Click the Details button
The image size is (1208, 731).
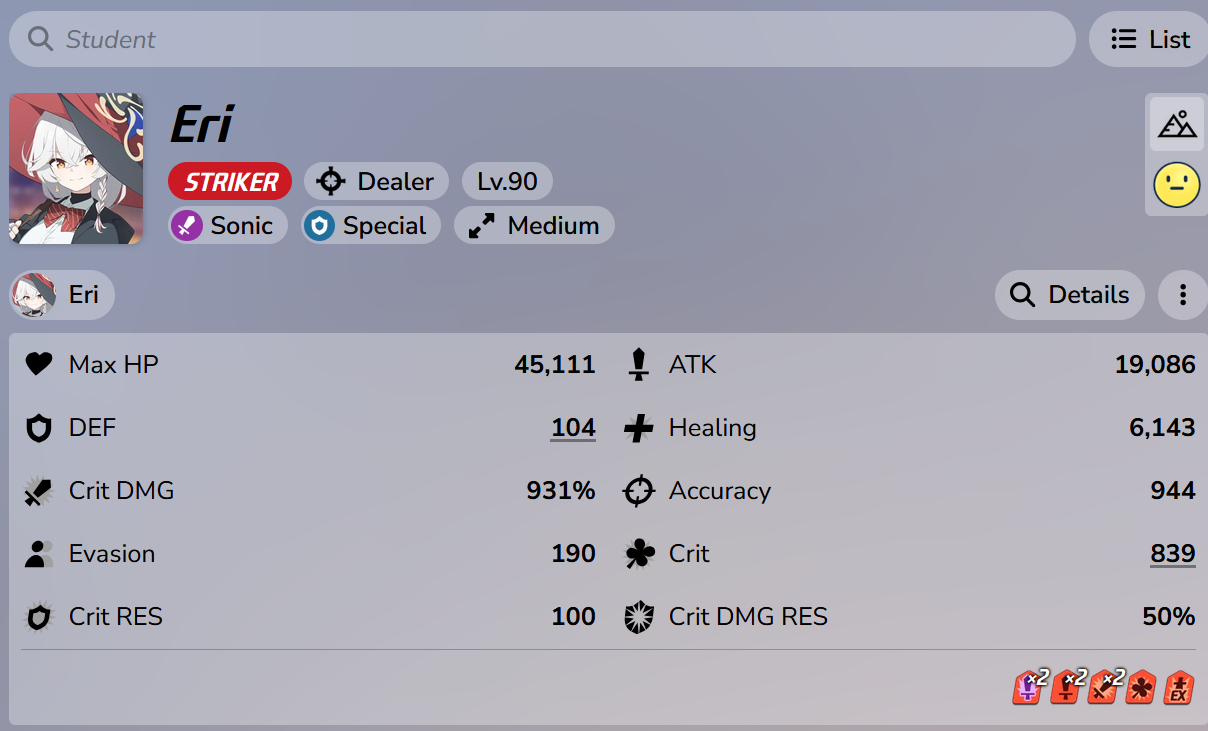point(1070,295)
